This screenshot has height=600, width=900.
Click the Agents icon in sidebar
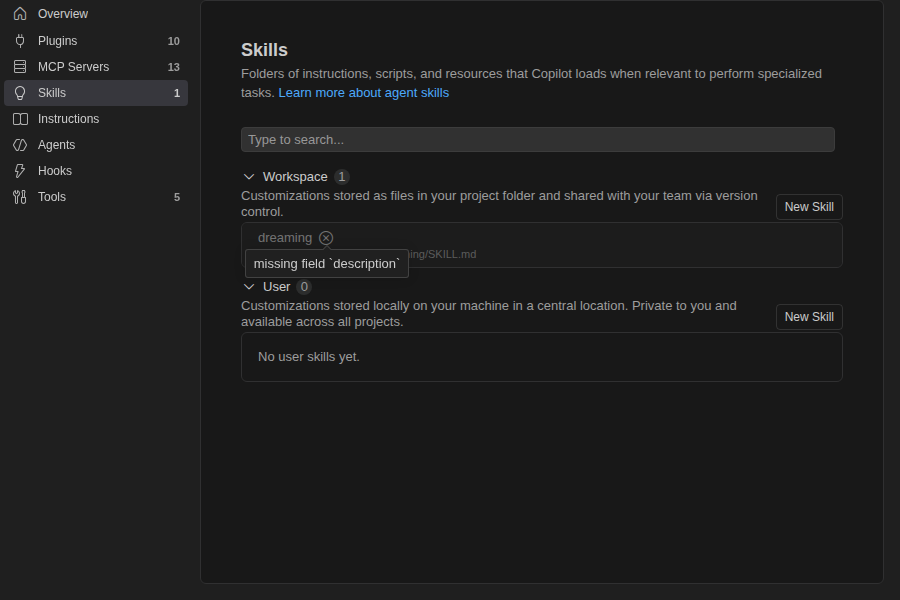(x=20, y=145)
